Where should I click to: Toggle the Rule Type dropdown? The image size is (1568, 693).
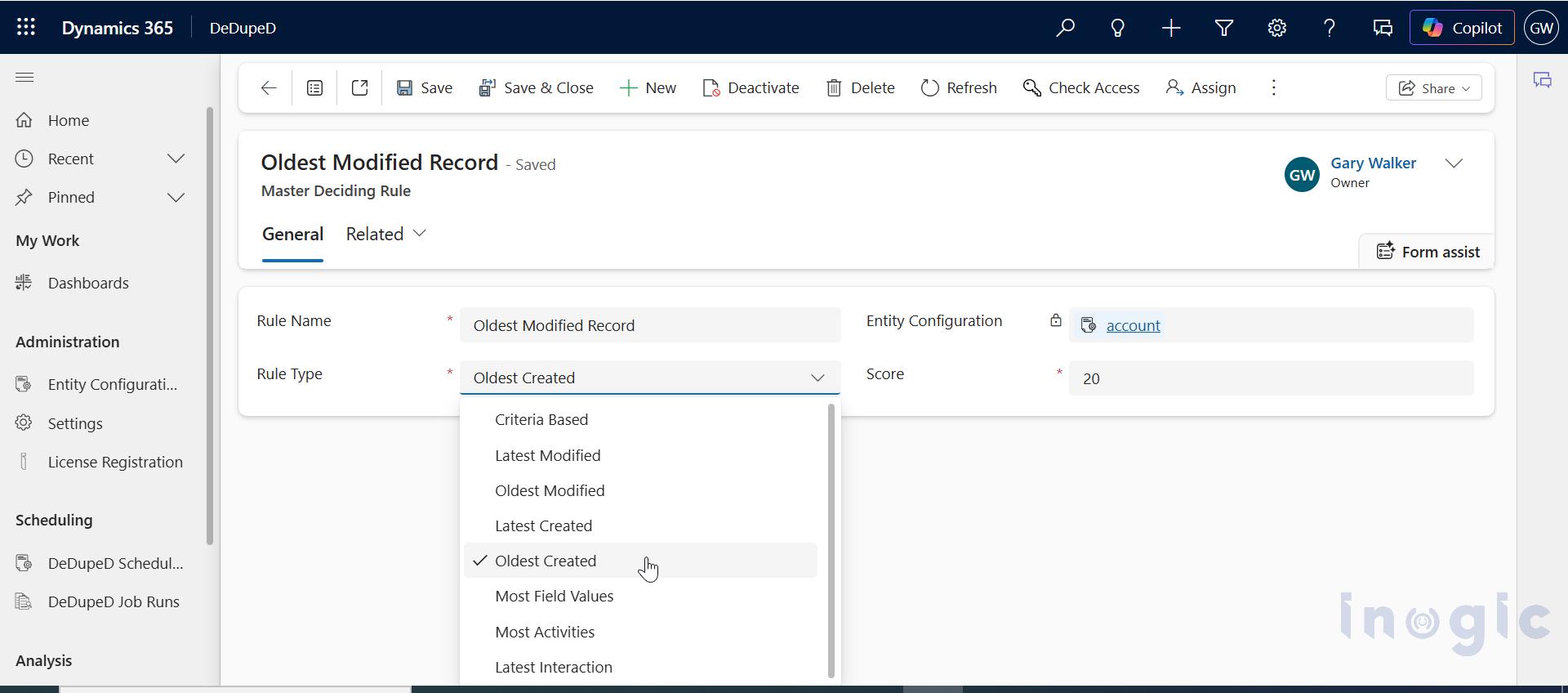point(650,378)
